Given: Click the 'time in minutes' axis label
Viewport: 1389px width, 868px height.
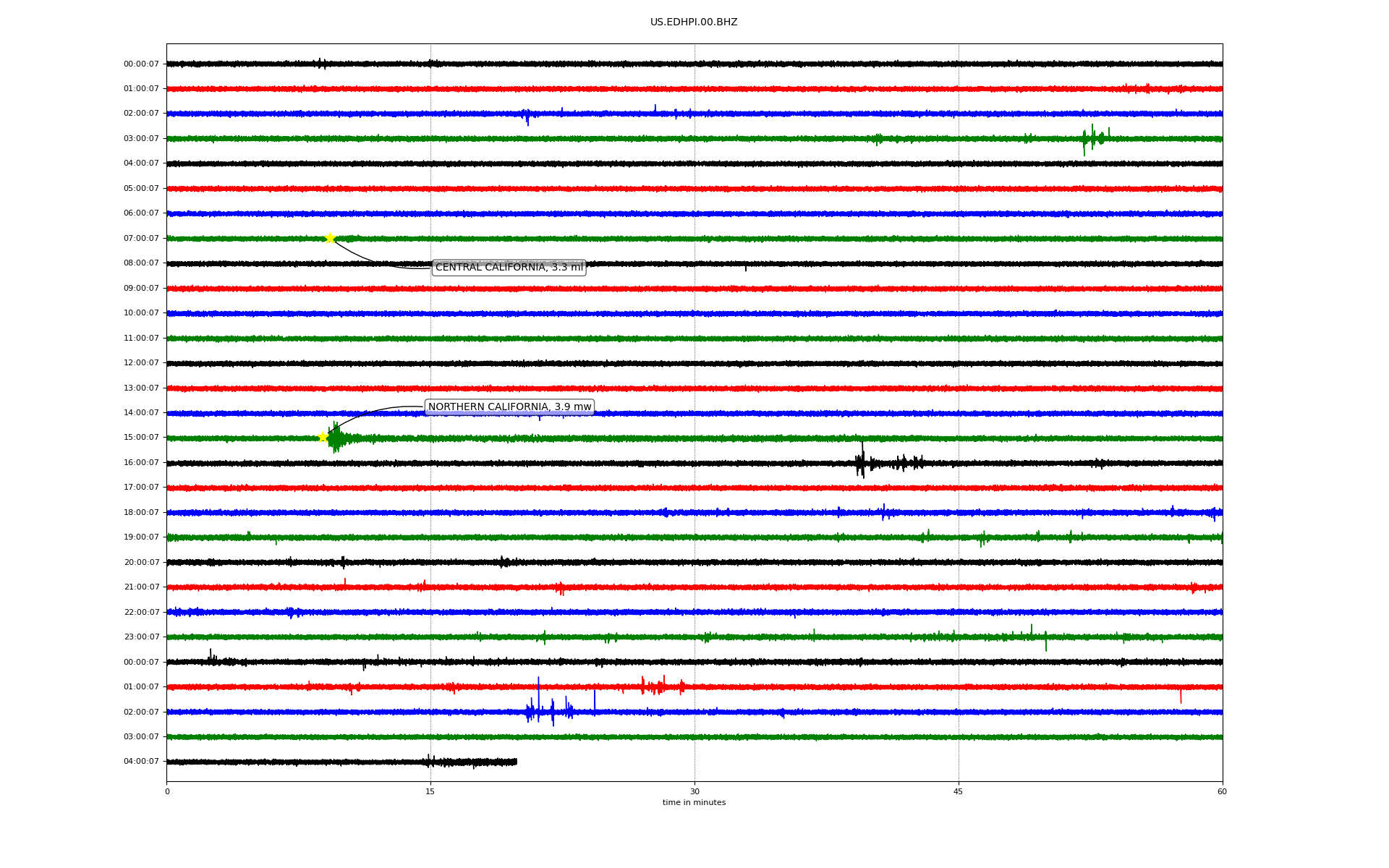Looking at the screenshot, I should click(x=693, y=803).
